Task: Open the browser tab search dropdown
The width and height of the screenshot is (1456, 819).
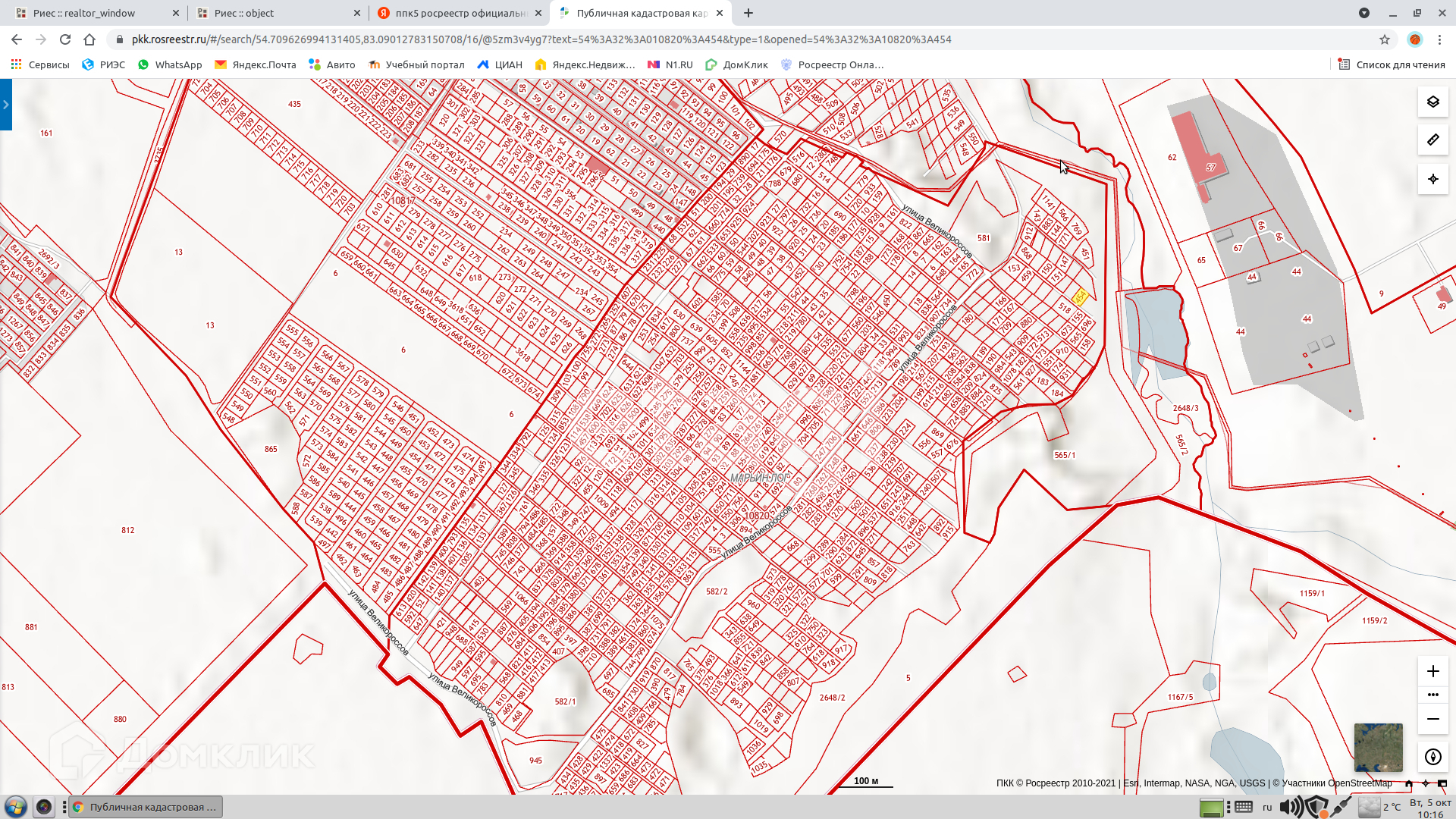Action: point(1364,13)
